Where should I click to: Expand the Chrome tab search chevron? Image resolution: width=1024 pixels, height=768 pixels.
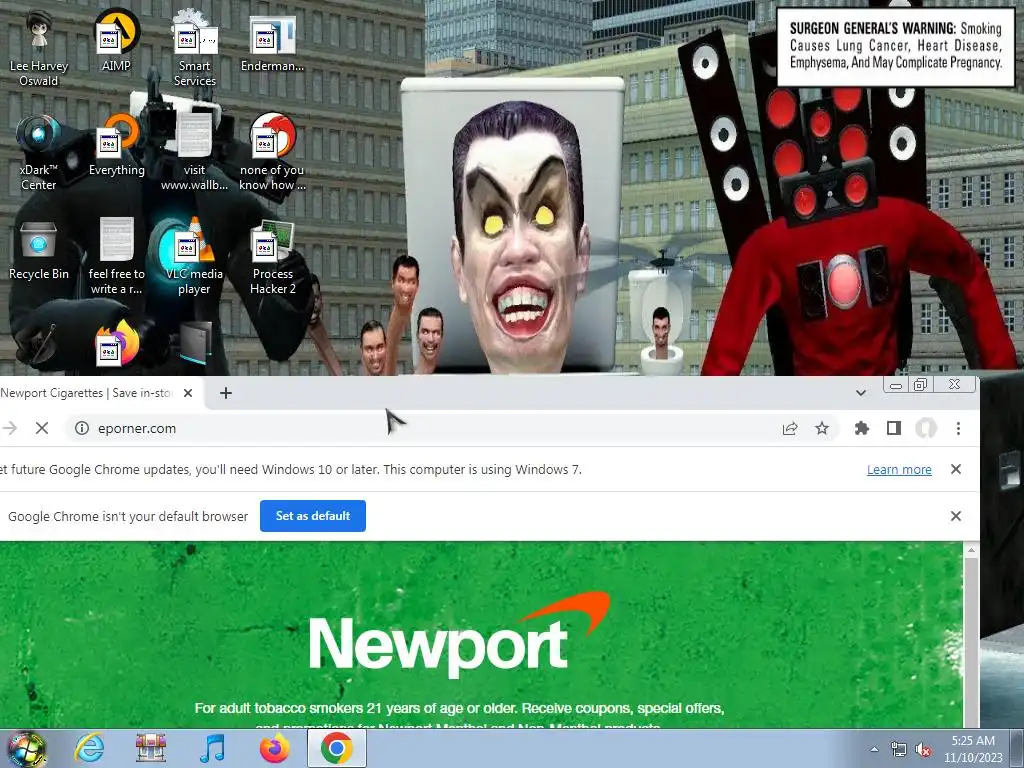[861, 393]
